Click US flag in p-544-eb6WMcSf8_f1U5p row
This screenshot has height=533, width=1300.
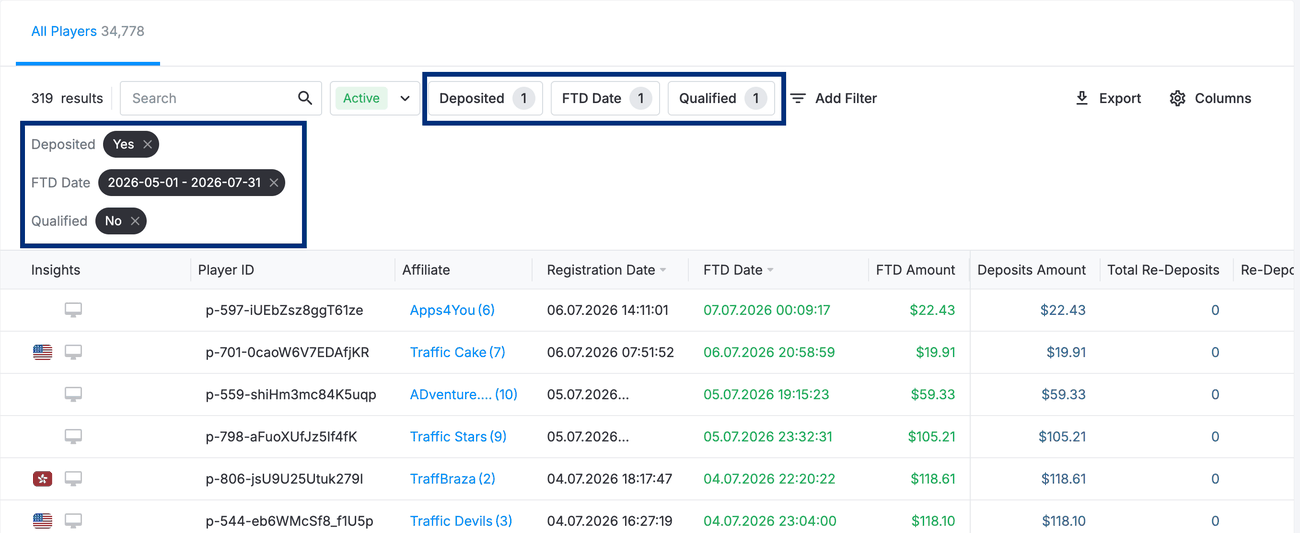tap(42, 521)
